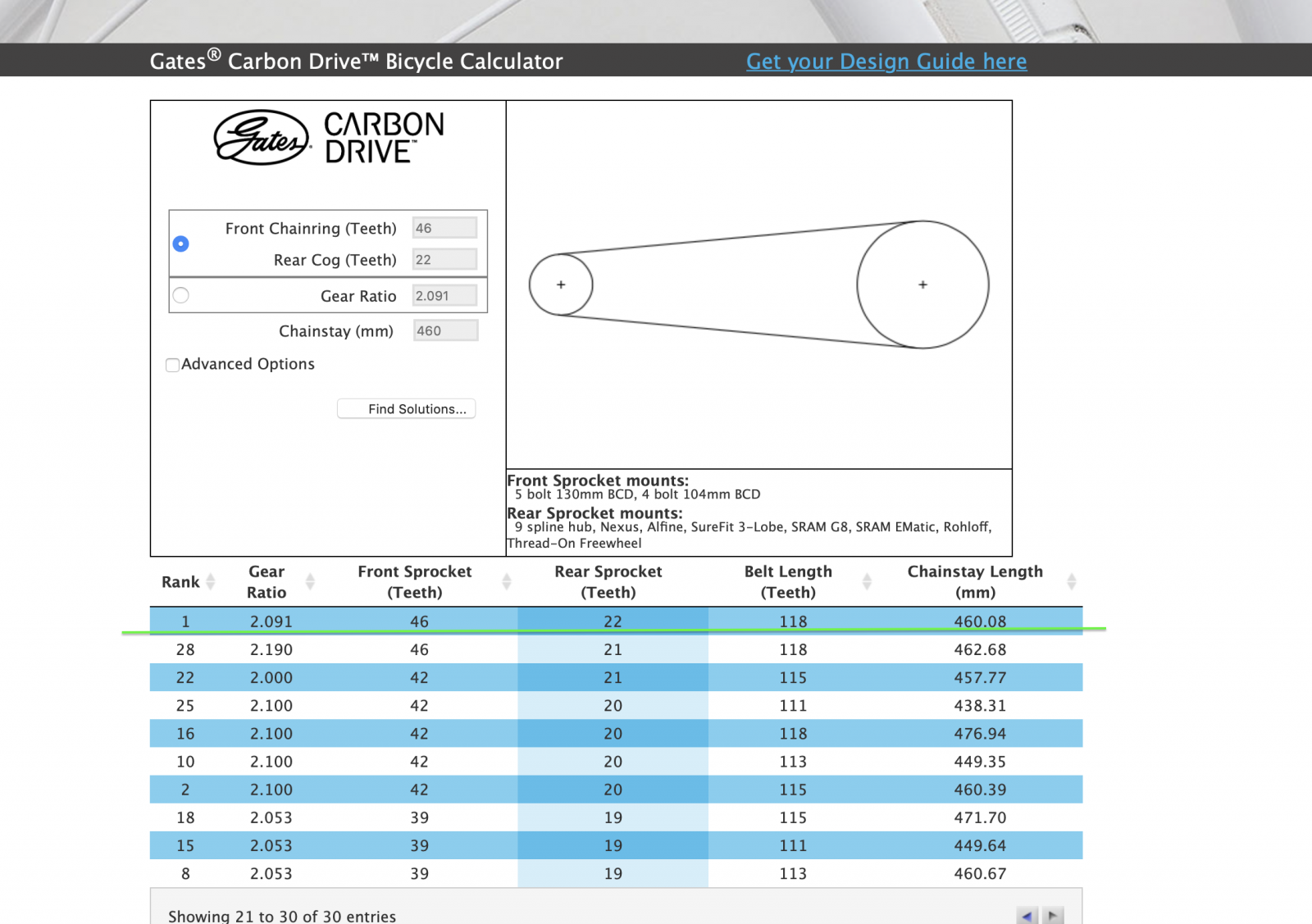
Task: Focus the Gear Ratio value field
Action: click(x=444, y=296)
